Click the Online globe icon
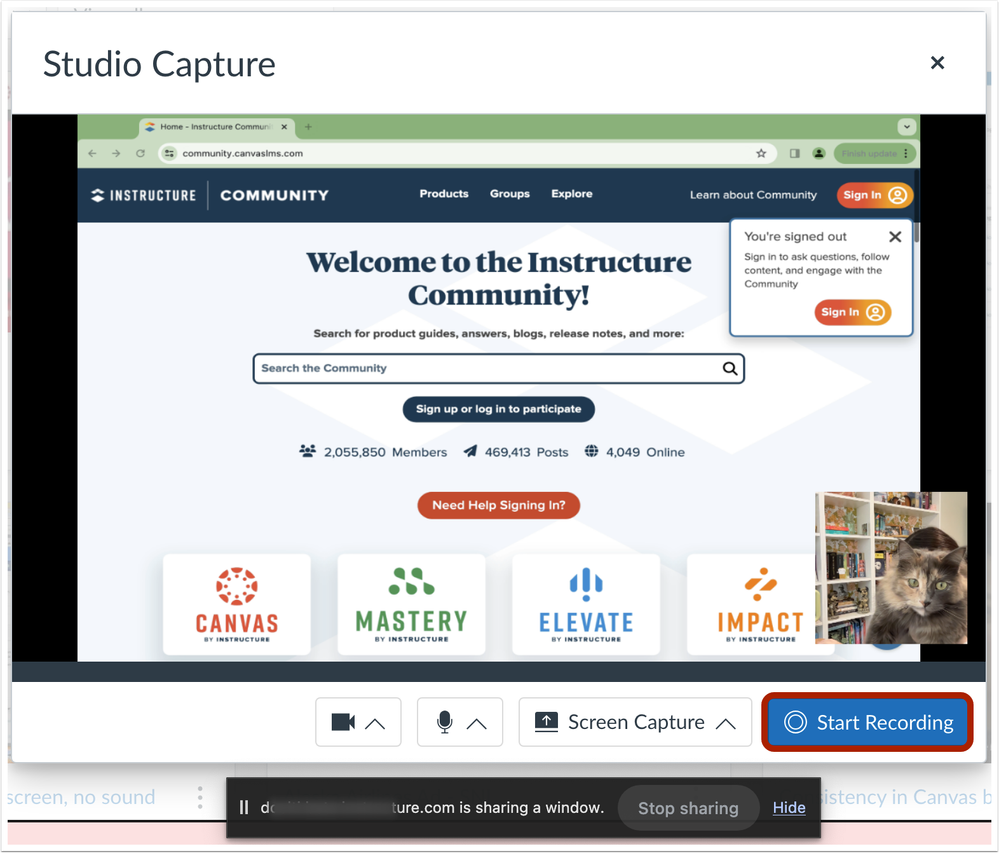 [592, 451]
